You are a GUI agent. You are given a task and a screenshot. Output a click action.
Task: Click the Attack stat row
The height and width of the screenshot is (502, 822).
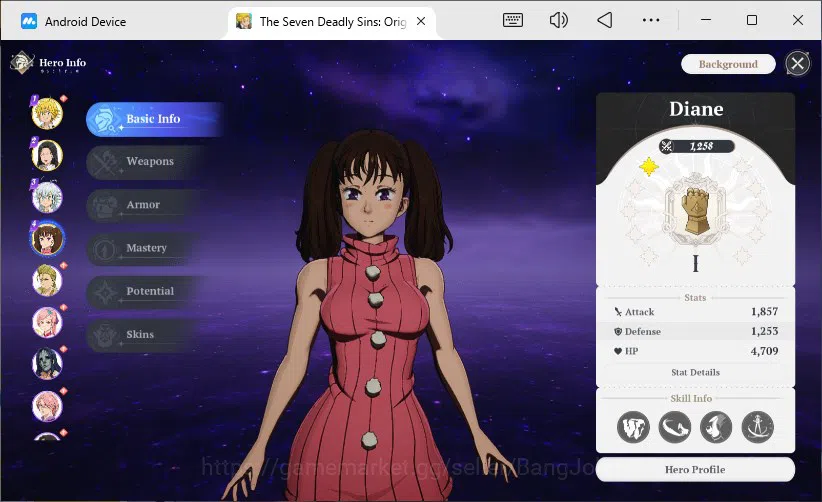(x=696, y=312)
